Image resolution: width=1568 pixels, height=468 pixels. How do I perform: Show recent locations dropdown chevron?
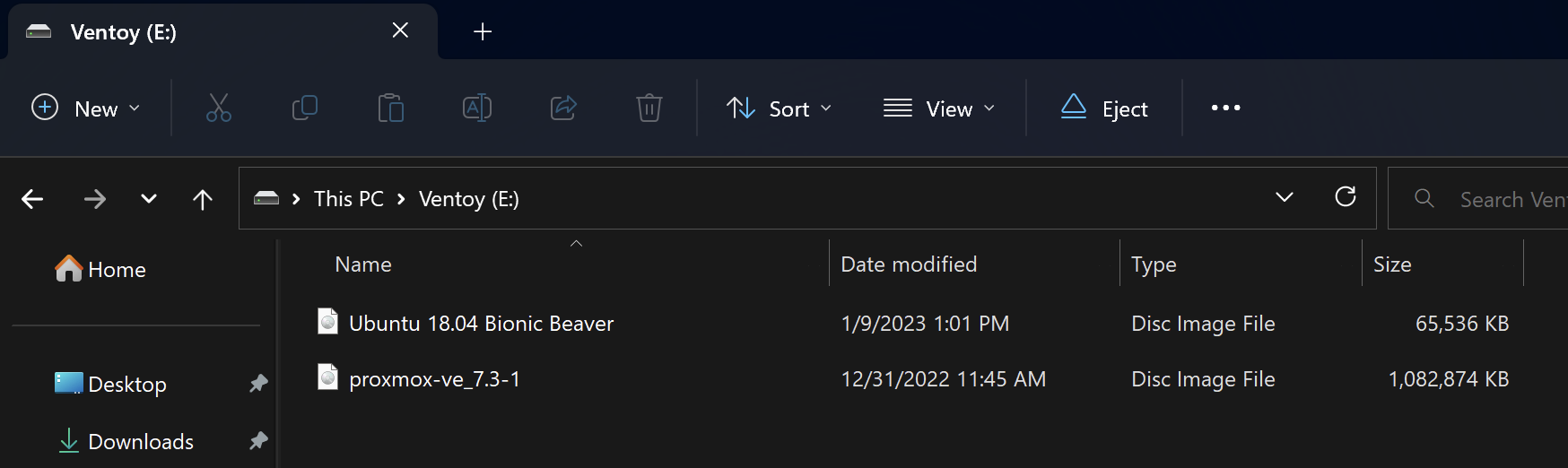[x=149, y=199]
